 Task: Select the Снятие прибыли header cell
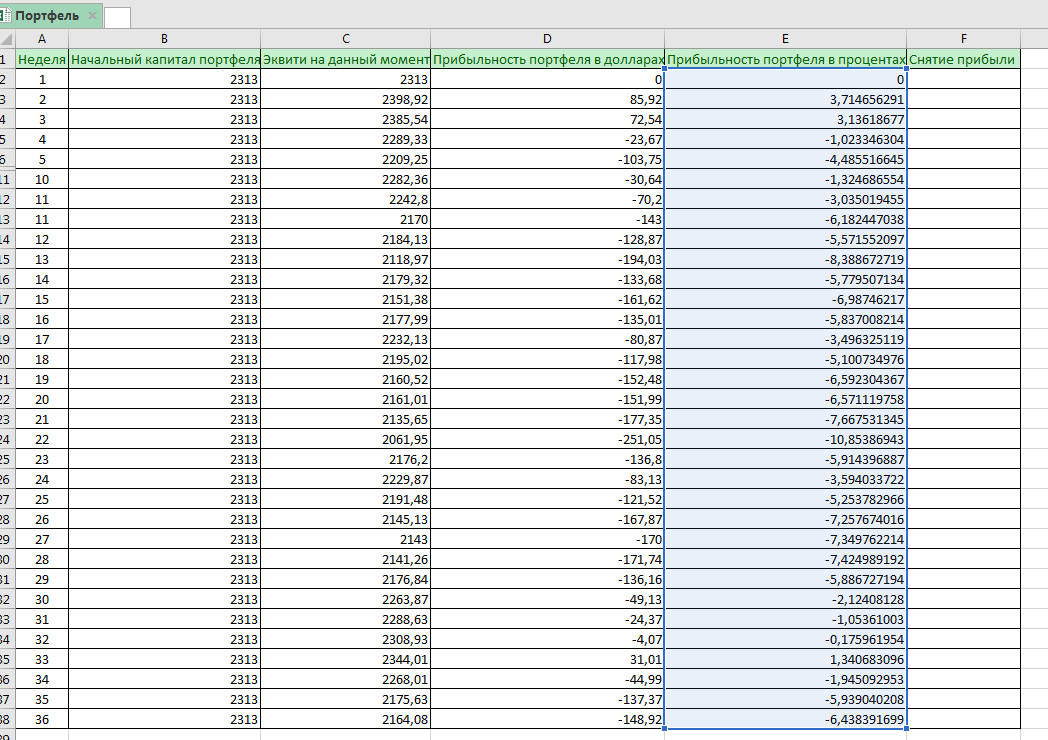[963, 59]
